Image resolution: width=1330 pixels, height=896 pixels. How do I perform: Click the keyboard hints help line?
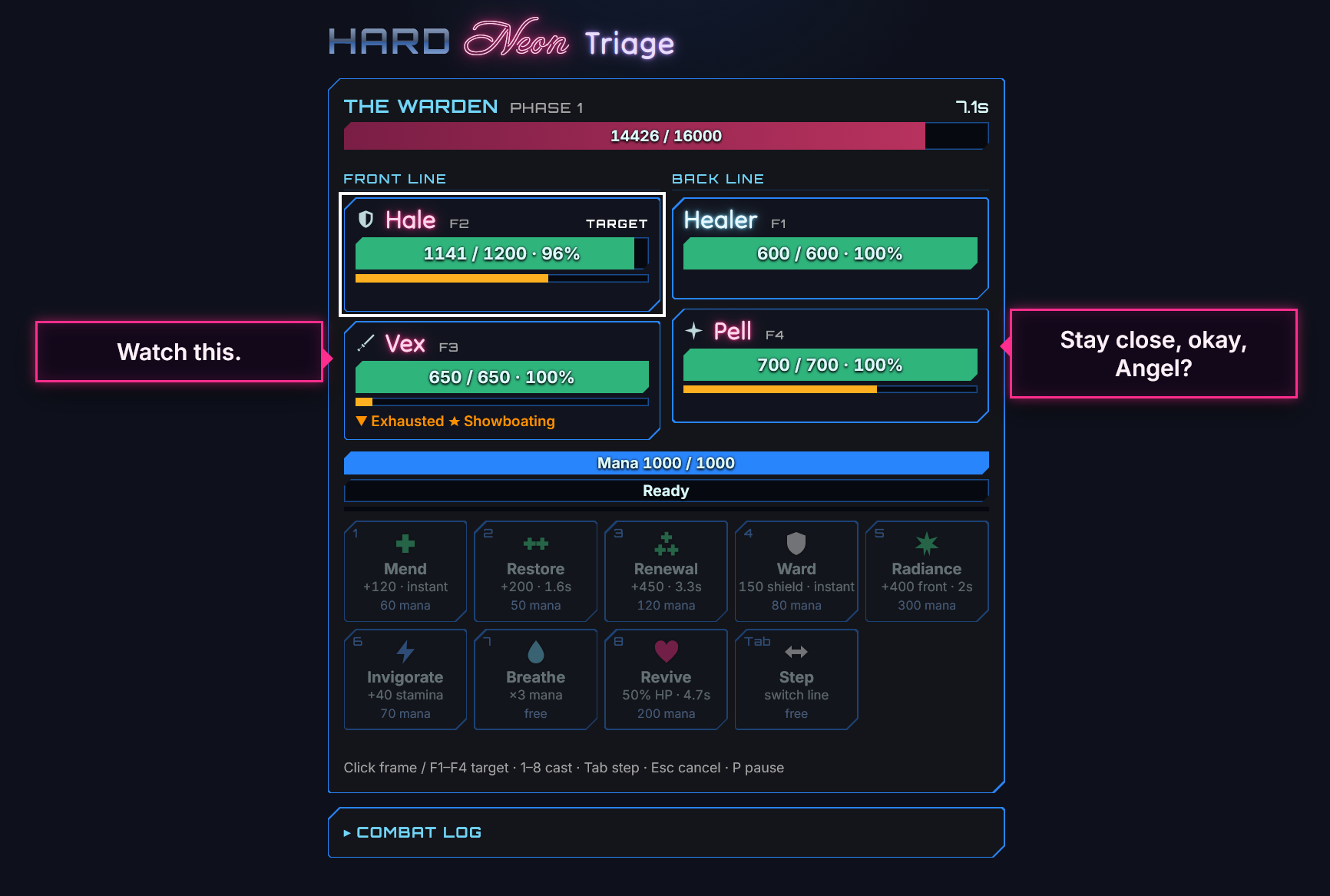pos(564,768)
